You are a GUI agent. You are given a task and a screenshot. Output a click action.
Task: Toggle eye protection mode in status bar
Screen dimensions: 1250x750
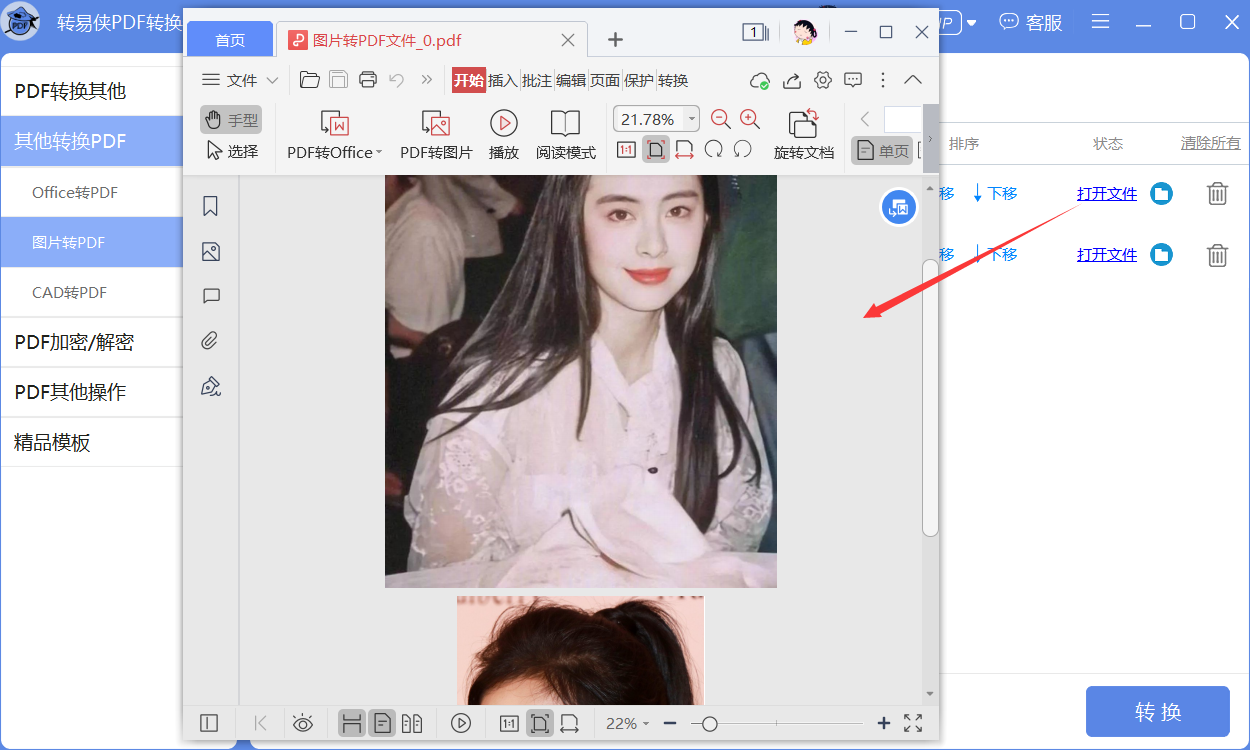point(303,723)
